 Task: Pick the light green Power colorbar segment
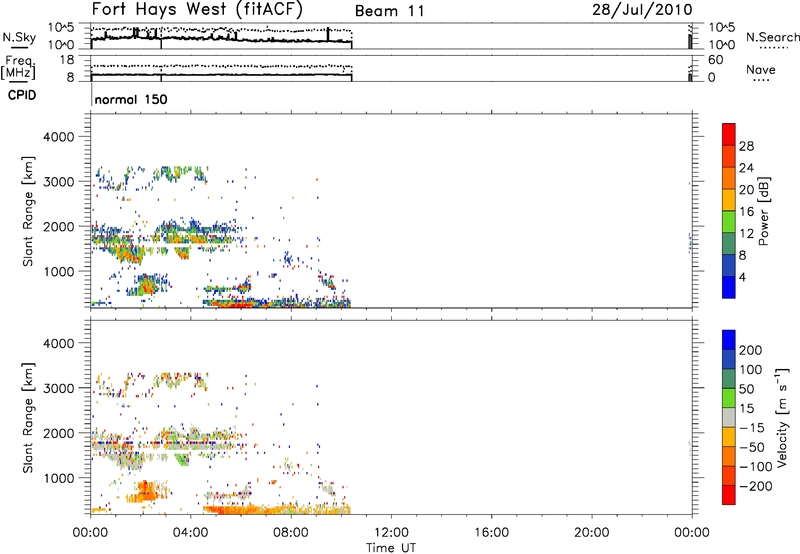729,221
